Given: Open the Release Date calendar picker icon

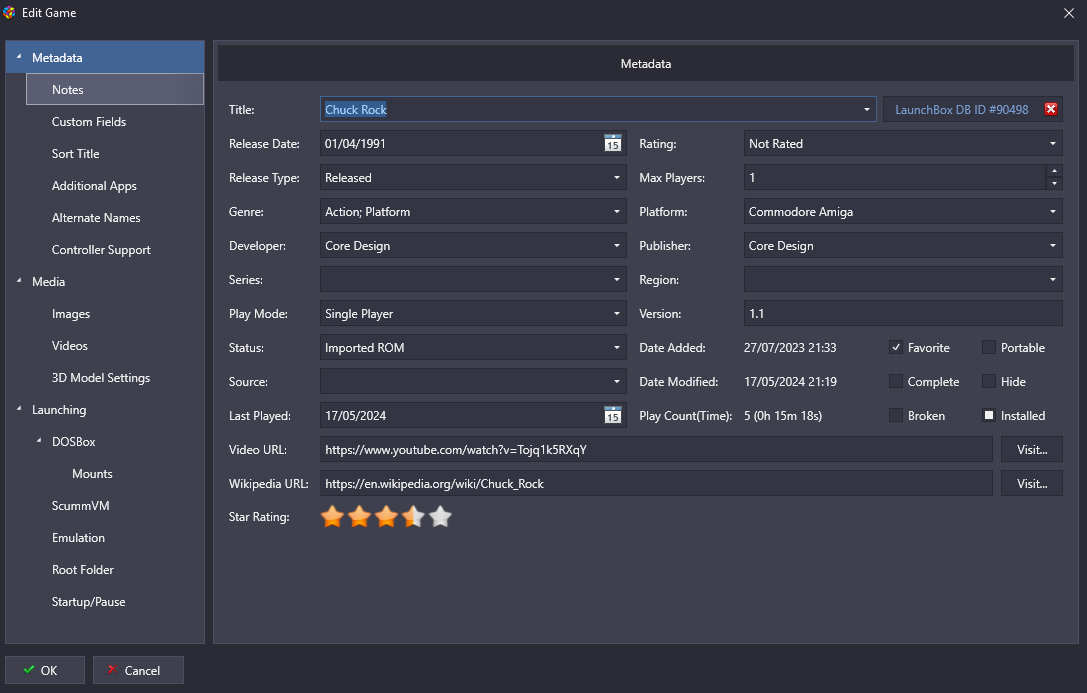Looking at the screenshot, I should coord(613,143).
